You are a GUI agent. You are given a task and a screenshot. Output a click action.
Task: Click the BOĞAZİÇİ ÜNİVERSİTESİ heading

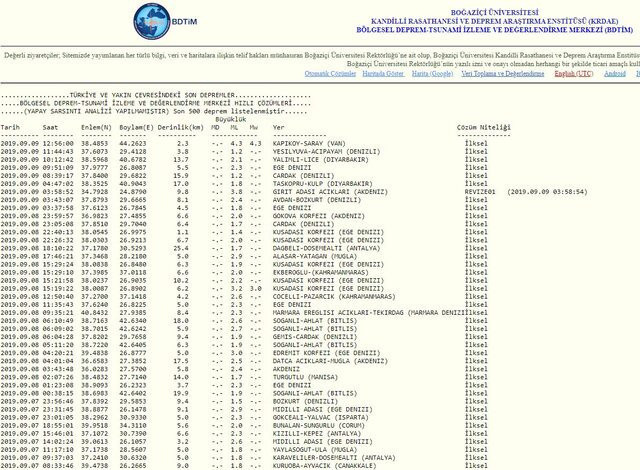[x=494, y=13]
